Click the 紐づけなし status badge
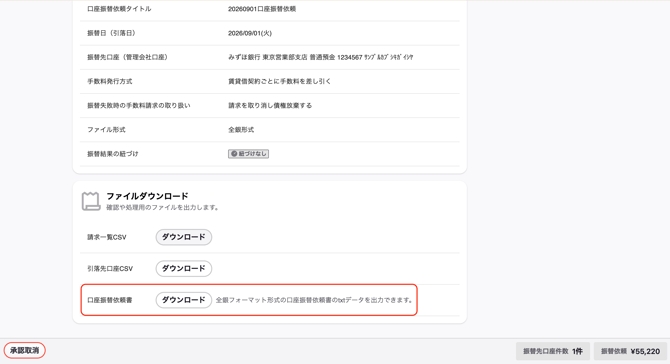 [248, 154]
